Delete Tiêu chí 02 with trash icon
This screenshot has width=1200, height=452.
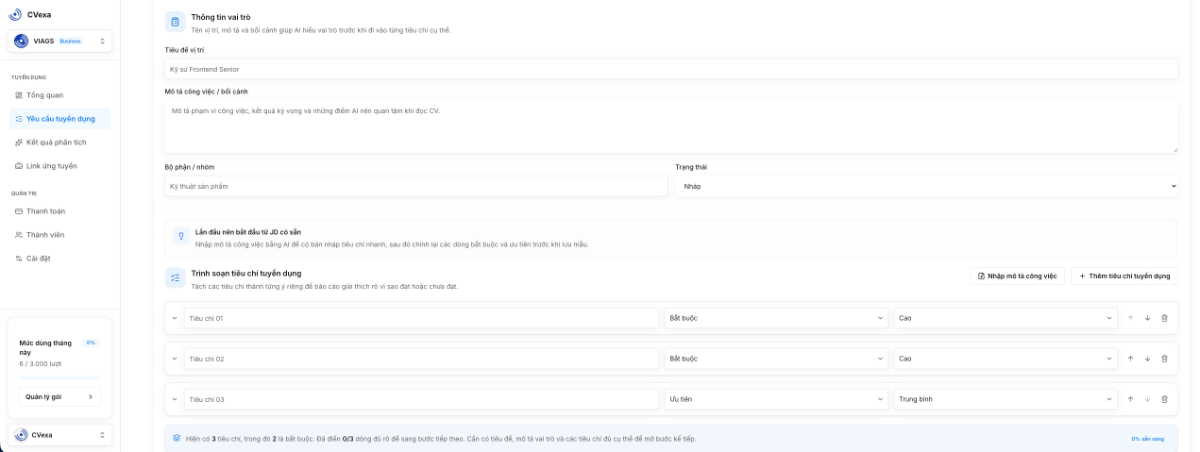(1165, 358)
